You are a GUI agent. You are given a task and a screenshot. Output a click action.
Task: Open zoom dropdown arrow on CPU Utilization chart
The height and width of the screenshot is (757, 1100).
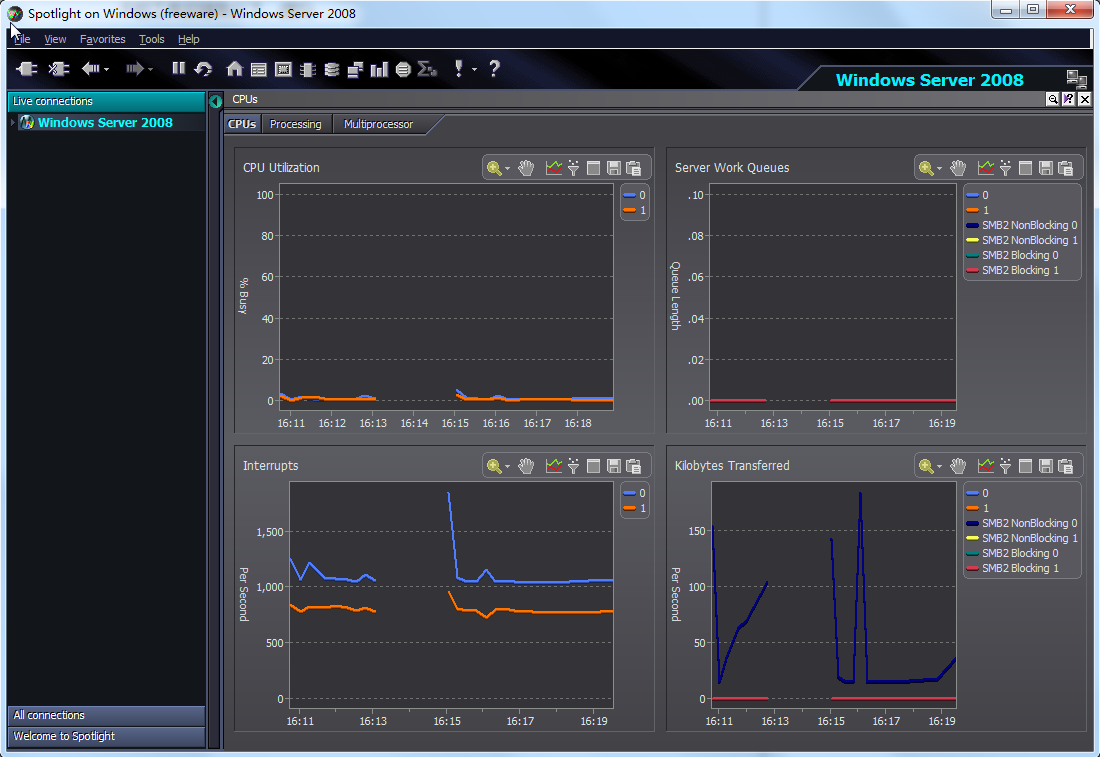pyautogui.click(x=508, y=169)
